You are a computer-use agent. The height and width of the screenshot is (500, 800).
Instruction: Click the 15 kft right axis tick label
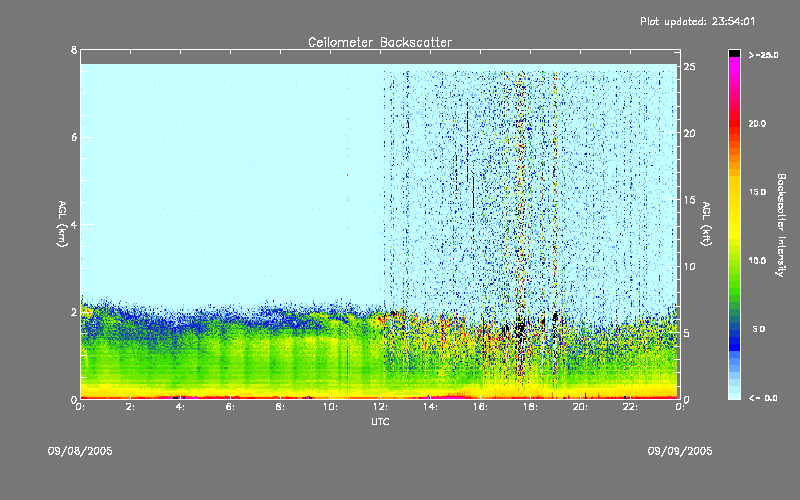pos(689,200)
